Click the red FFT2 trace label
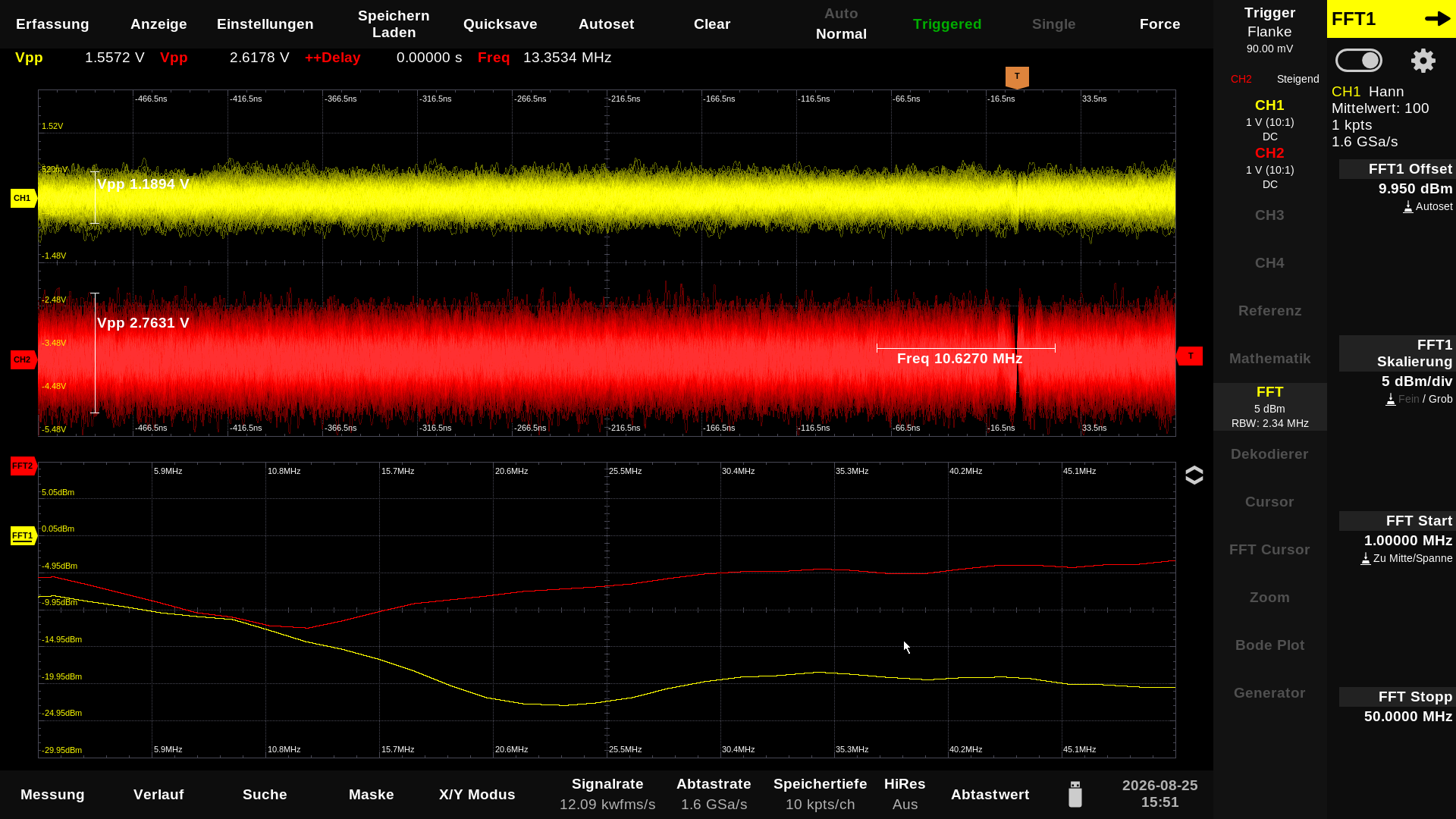The width and height of the screenshot is (1456, 819). 24,466
